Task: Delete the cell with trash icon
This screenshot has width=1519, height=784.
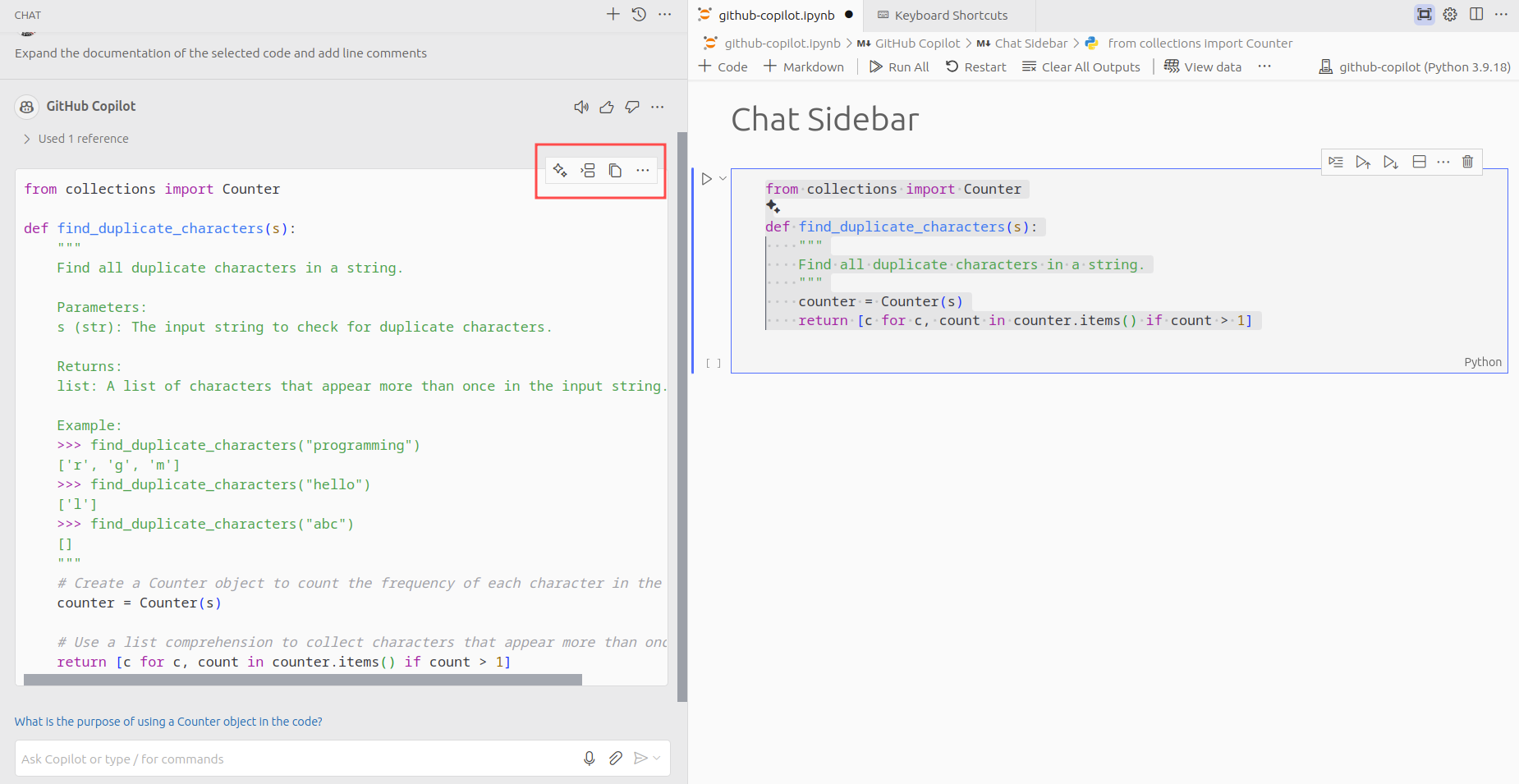Action: coord(1467,162)
